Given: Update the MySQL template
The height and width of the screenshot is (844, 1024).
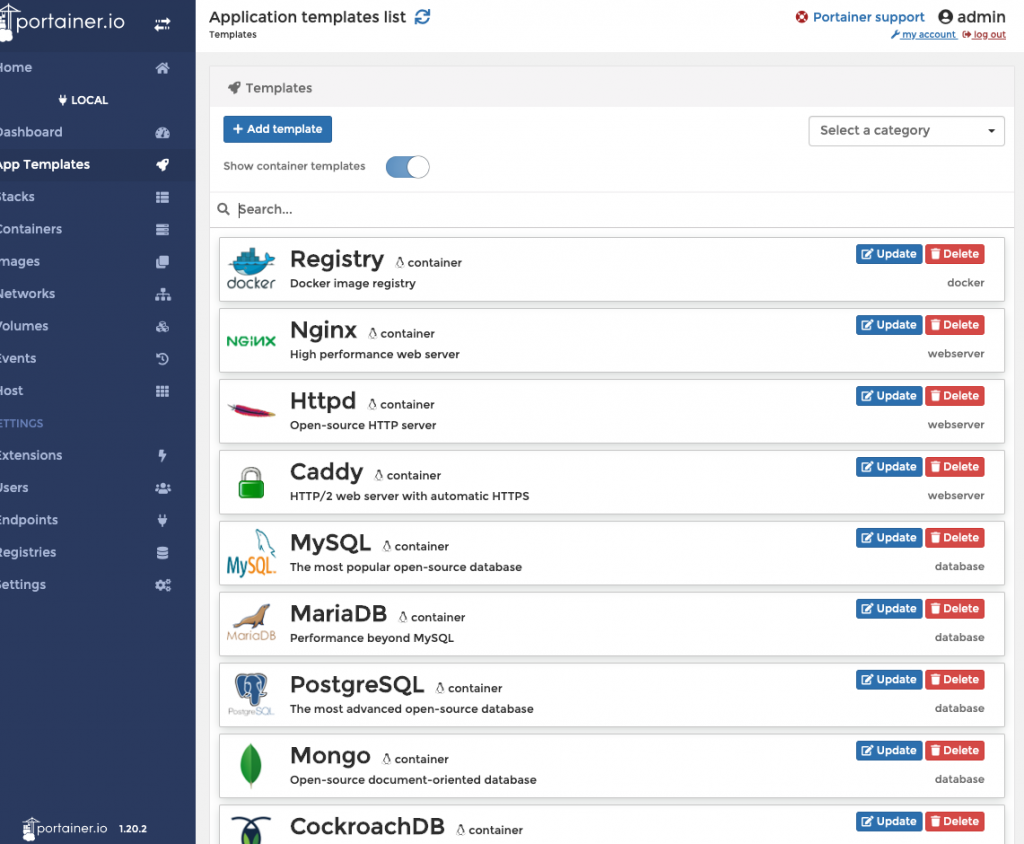Looking at the screenshot, I should click(x=888, y=538).
